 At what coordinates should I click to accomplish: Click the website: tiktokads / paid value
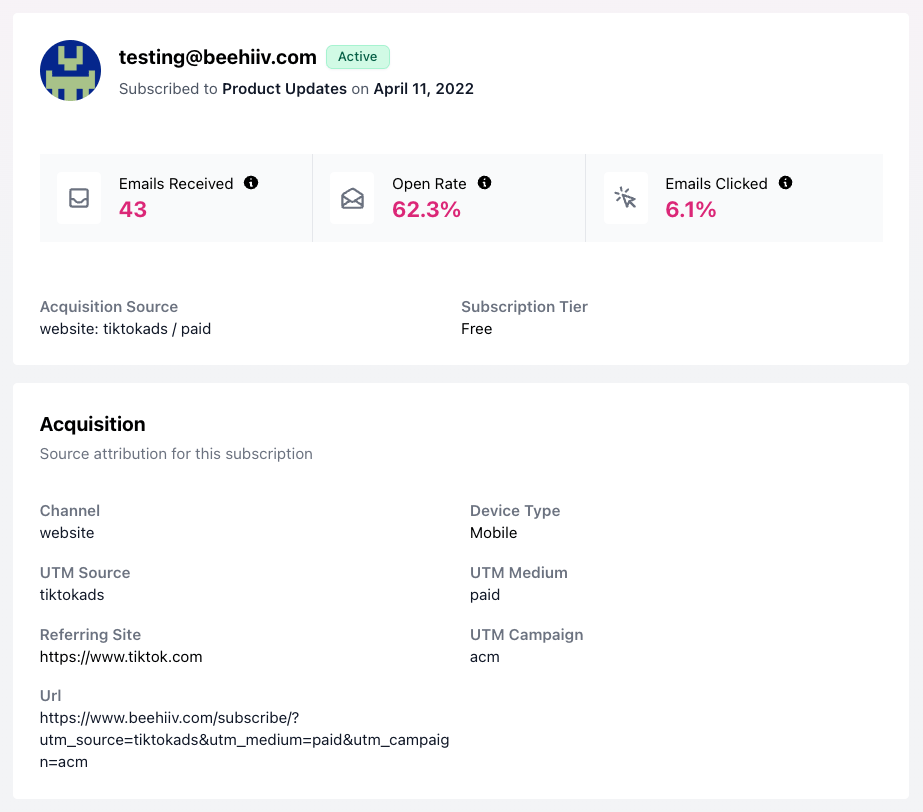tap(125, 329)
